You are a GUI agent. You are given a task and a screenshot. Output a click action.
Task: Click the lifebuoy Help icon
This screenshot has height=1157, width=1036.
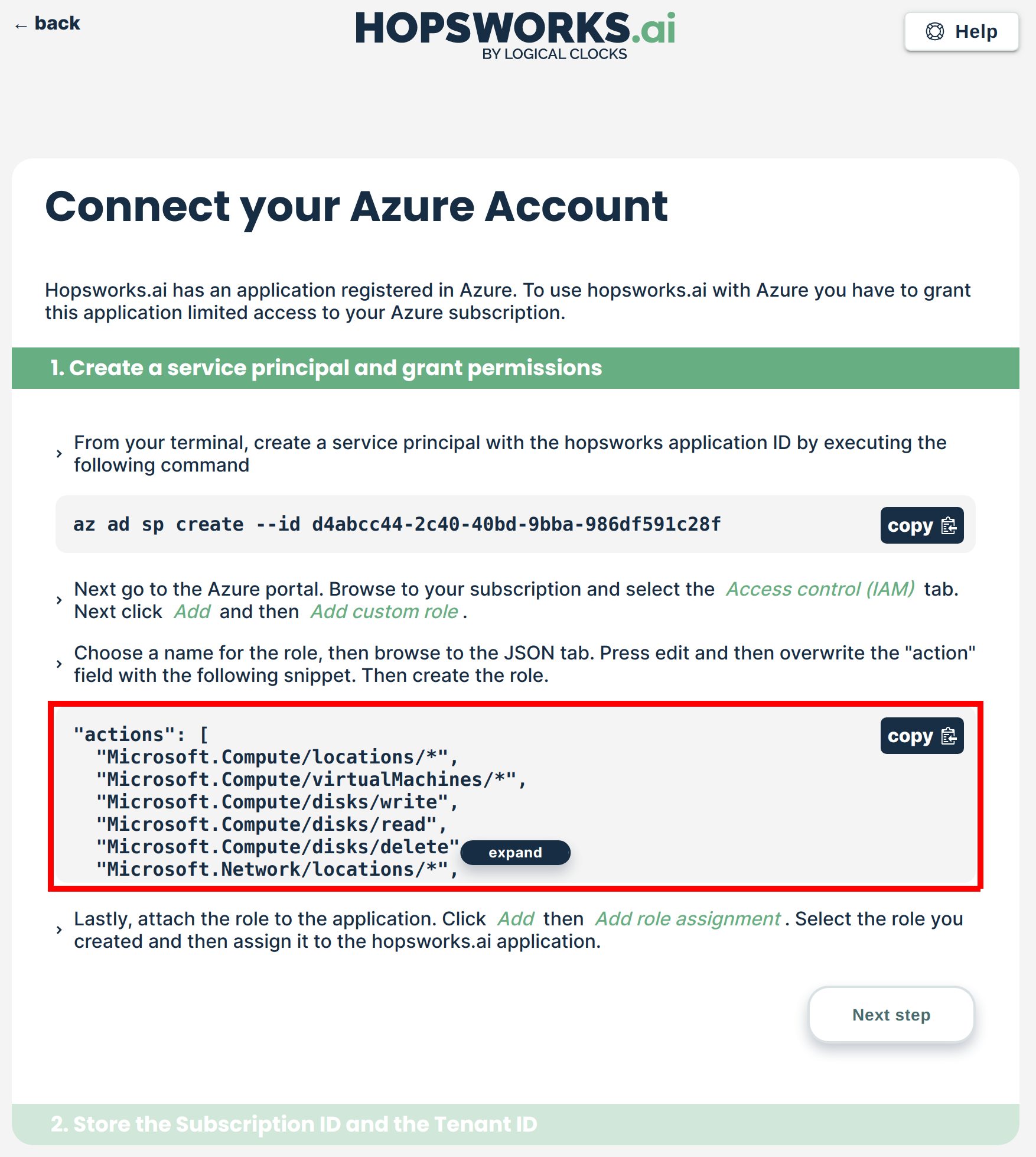pos(934,31)
